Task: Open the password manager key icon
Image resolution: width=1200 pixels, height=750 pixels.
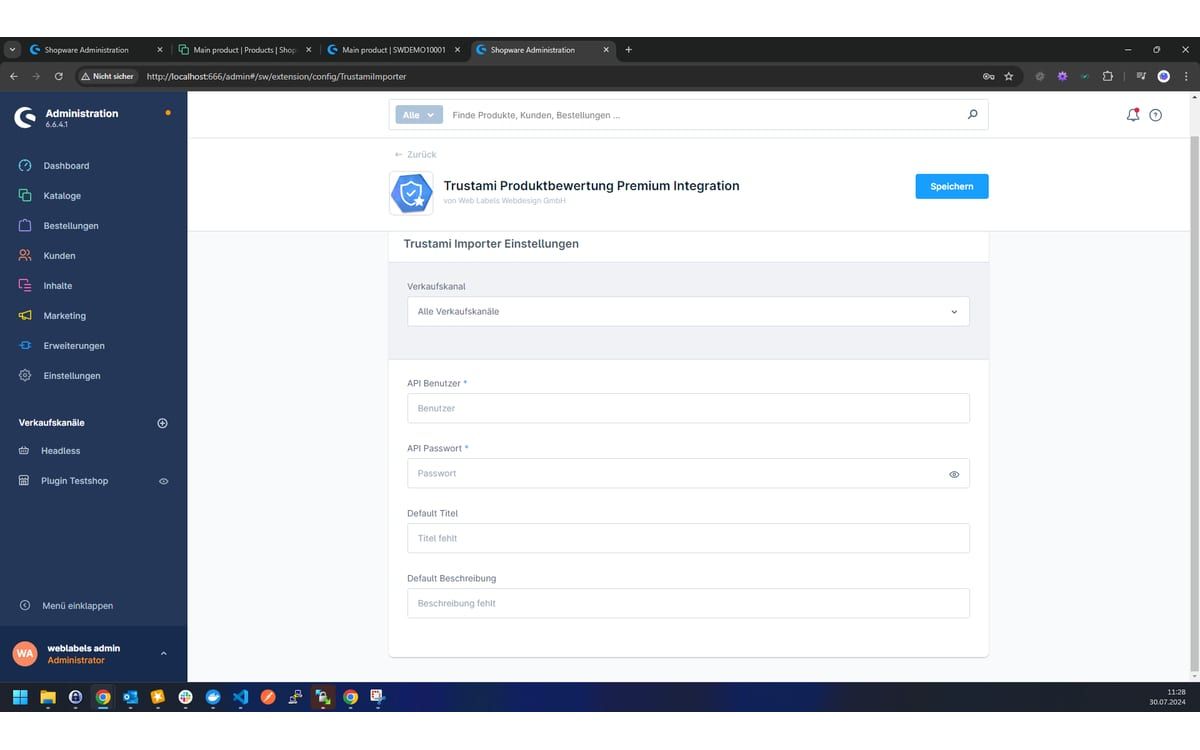Action: 988,76
